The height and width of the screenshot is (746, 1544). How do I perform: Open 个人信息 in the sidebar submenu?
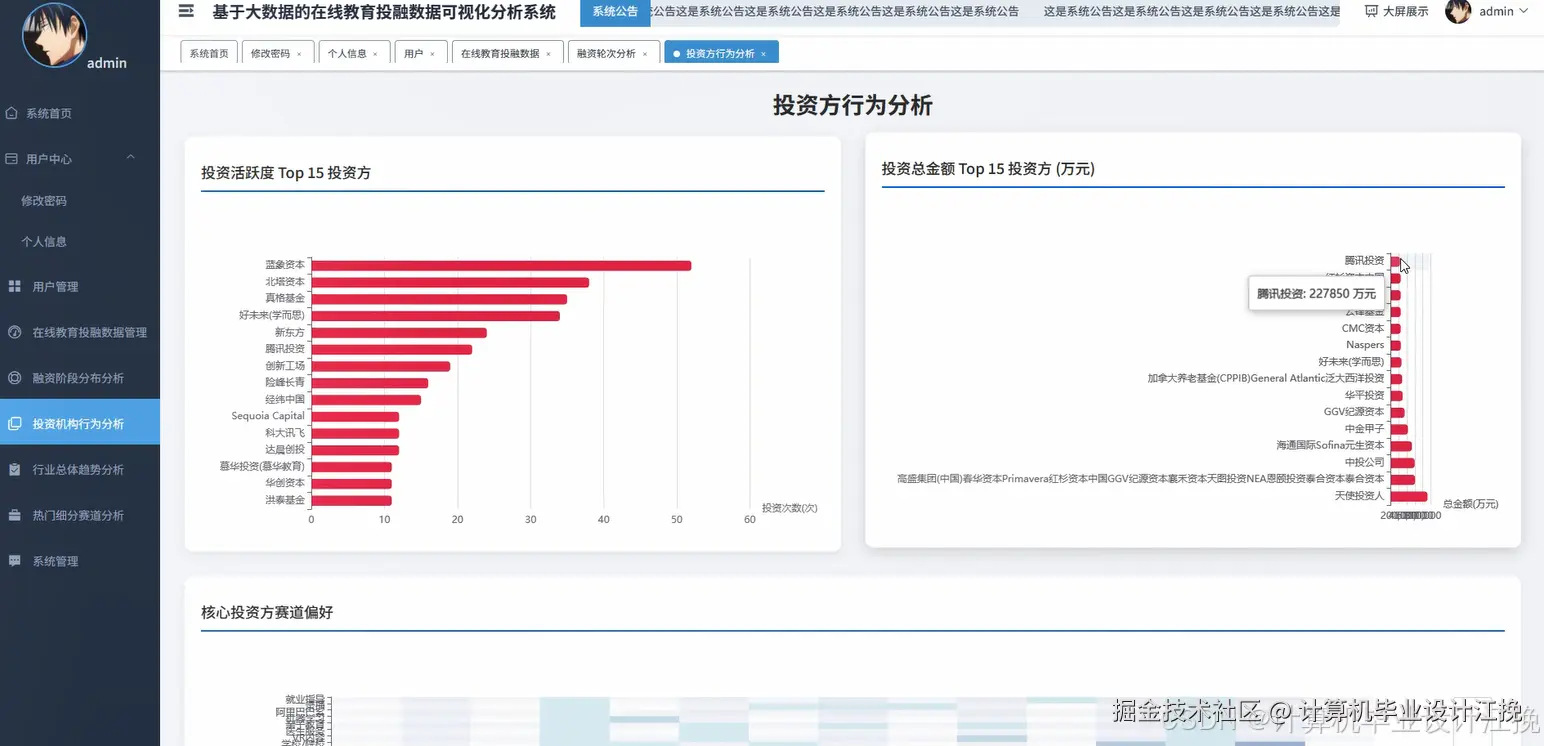point(44,242)
